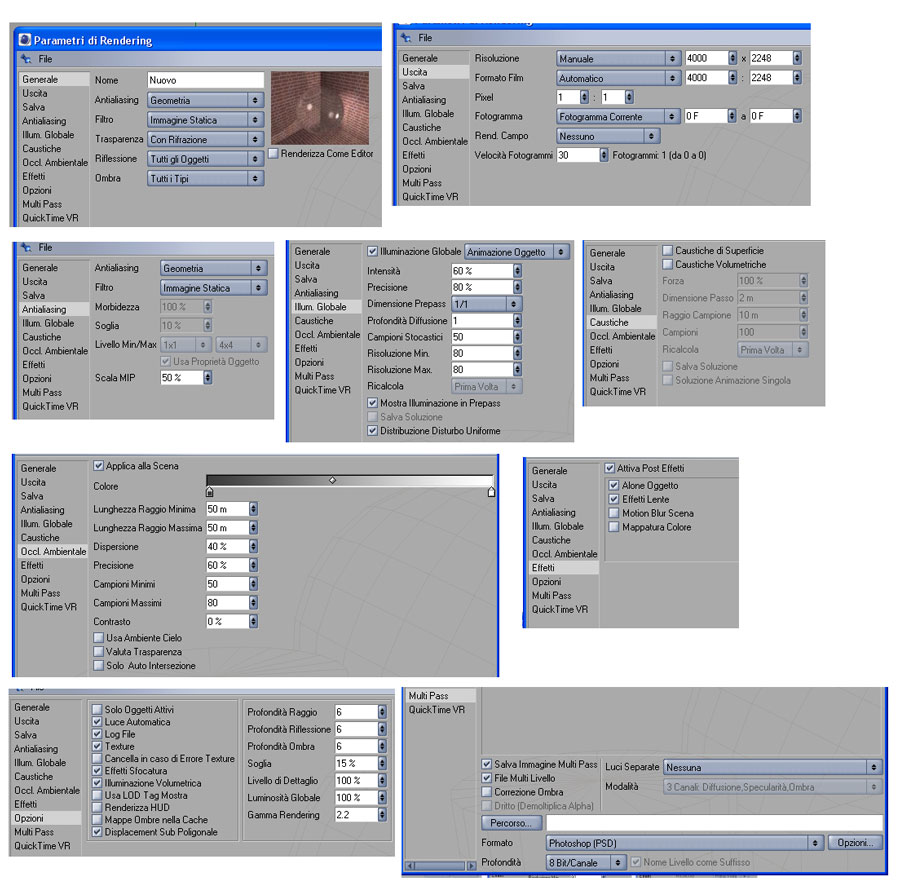Open the Trasparenza Con Rifrazione dropdown
This screenshot has width=900, height=888.
(x=205, y=139)
